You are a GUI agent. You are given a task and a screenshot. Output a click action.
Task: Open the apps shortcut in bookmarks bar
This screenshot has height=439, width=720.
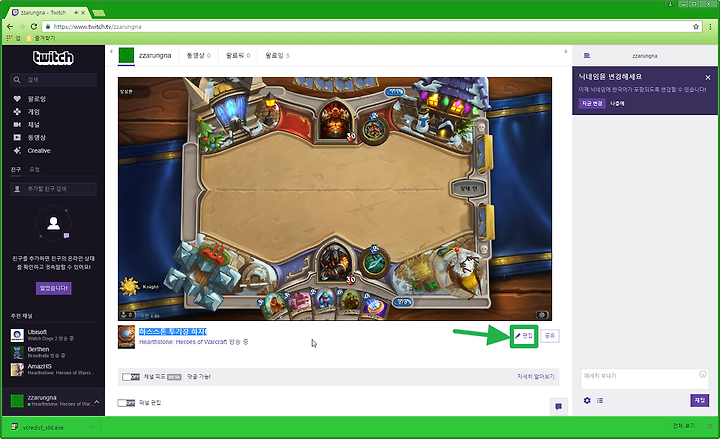[13, 38]
